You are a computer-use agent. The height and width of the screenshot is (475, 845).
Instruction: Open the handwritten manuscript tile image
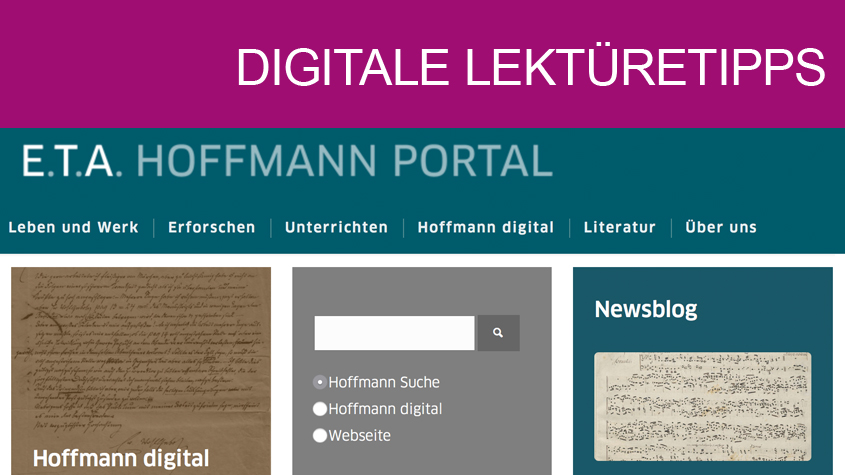141,356
